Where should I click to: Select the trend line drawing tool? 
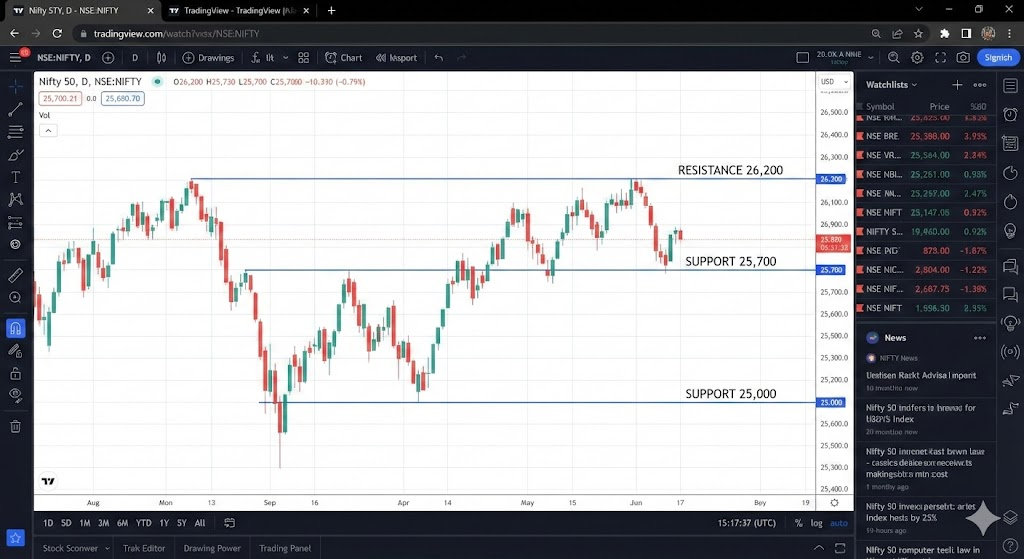pos(16,109)
